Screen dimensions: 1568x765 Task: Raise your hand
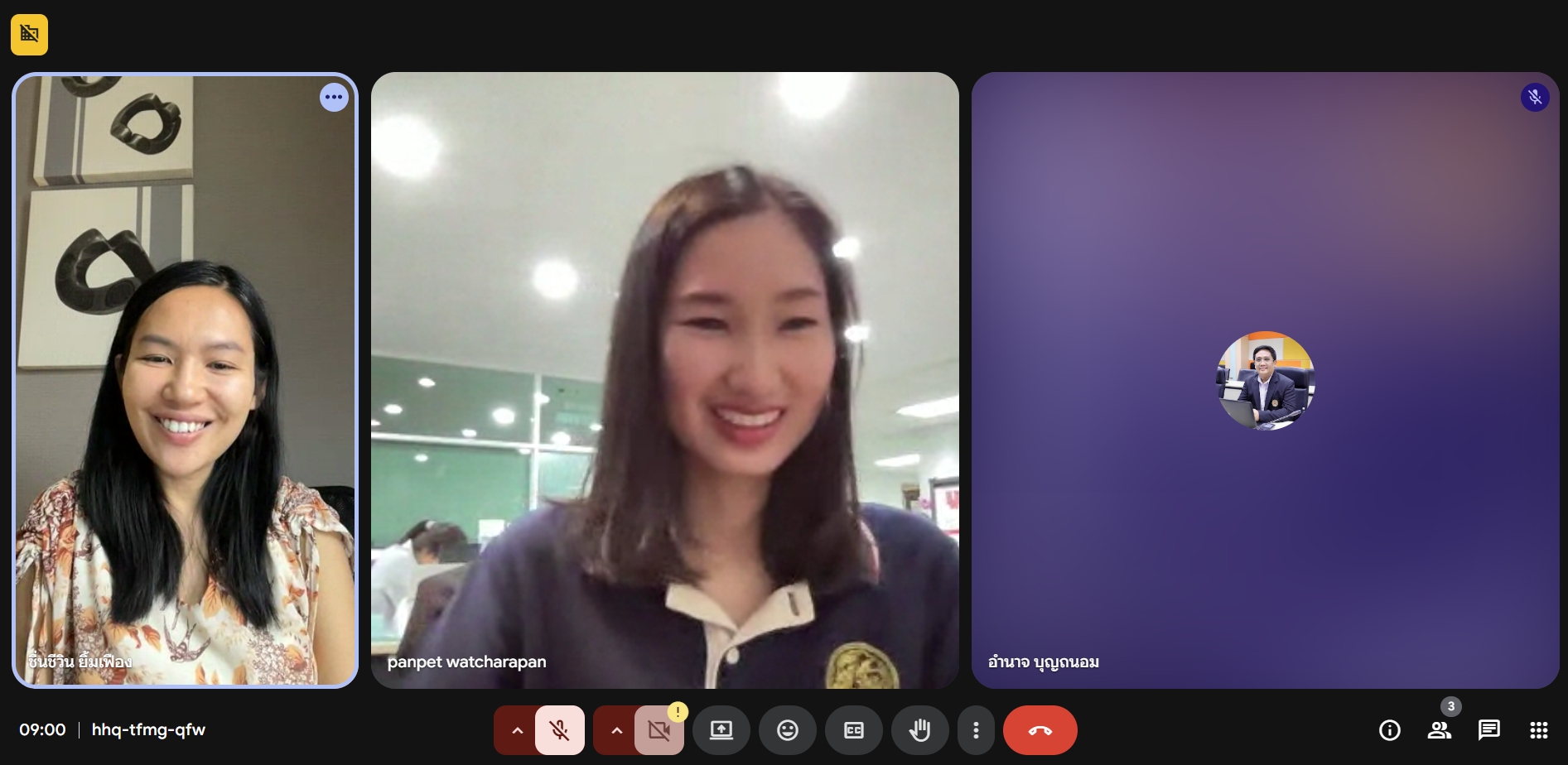click(919, 730)
